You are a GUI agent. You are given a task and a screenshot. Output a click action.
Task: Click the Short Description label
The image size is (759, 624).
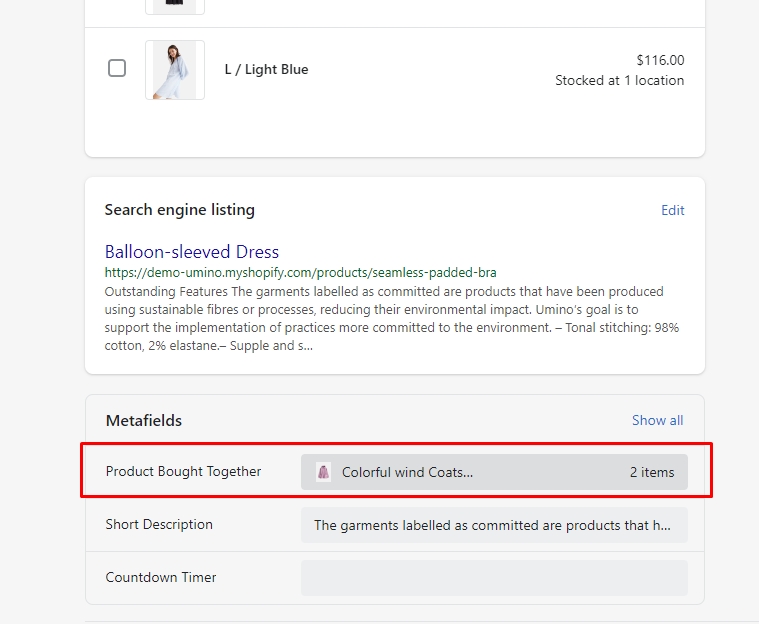tap(159, 524)
